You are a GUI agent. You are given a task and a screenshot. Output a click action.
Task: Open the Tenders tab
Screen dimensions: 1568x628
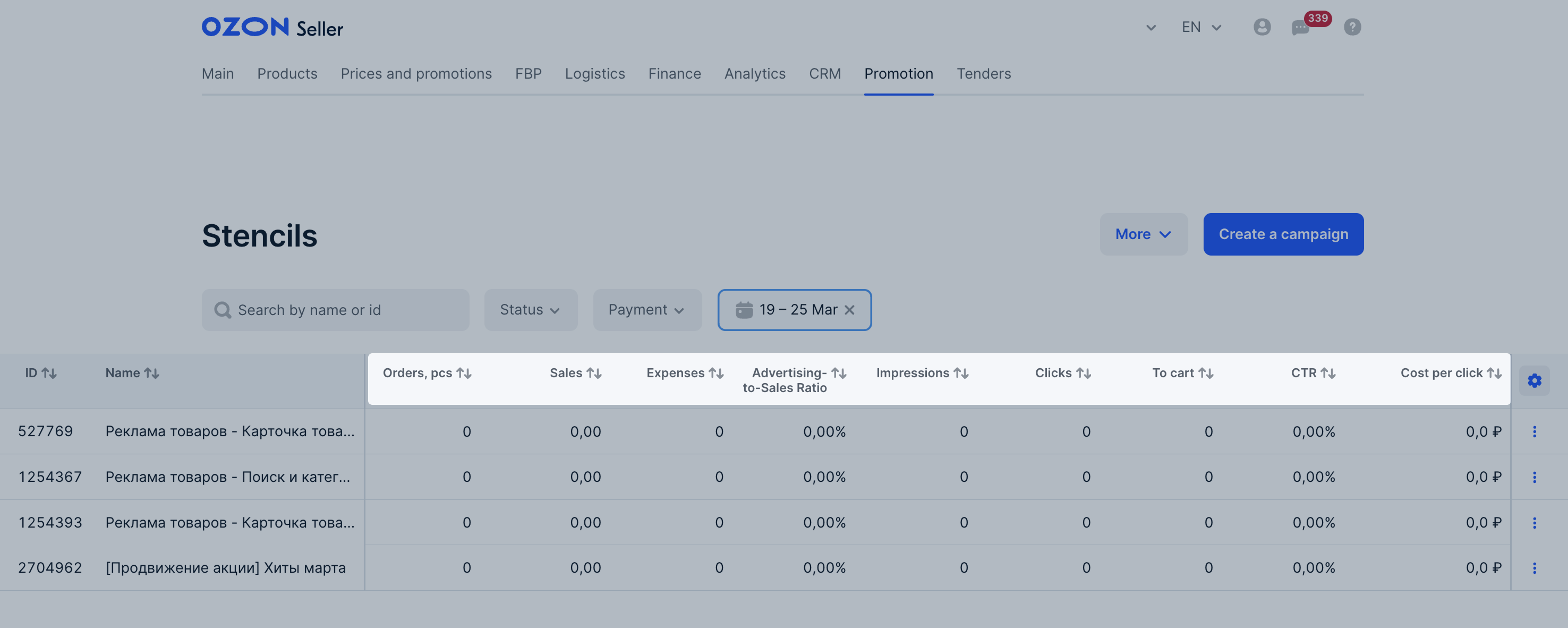pyautogui.click(x=984, y=74)
